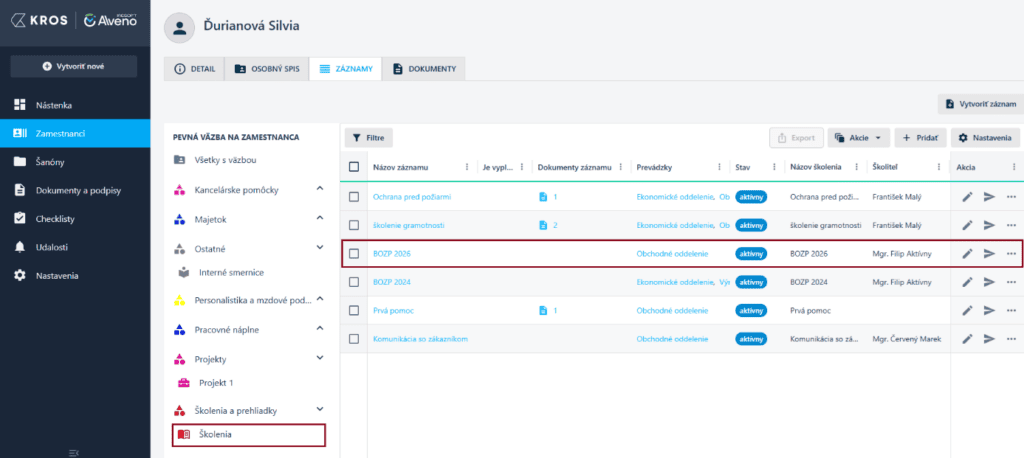Open the Akcie dropdown menu

857,138
